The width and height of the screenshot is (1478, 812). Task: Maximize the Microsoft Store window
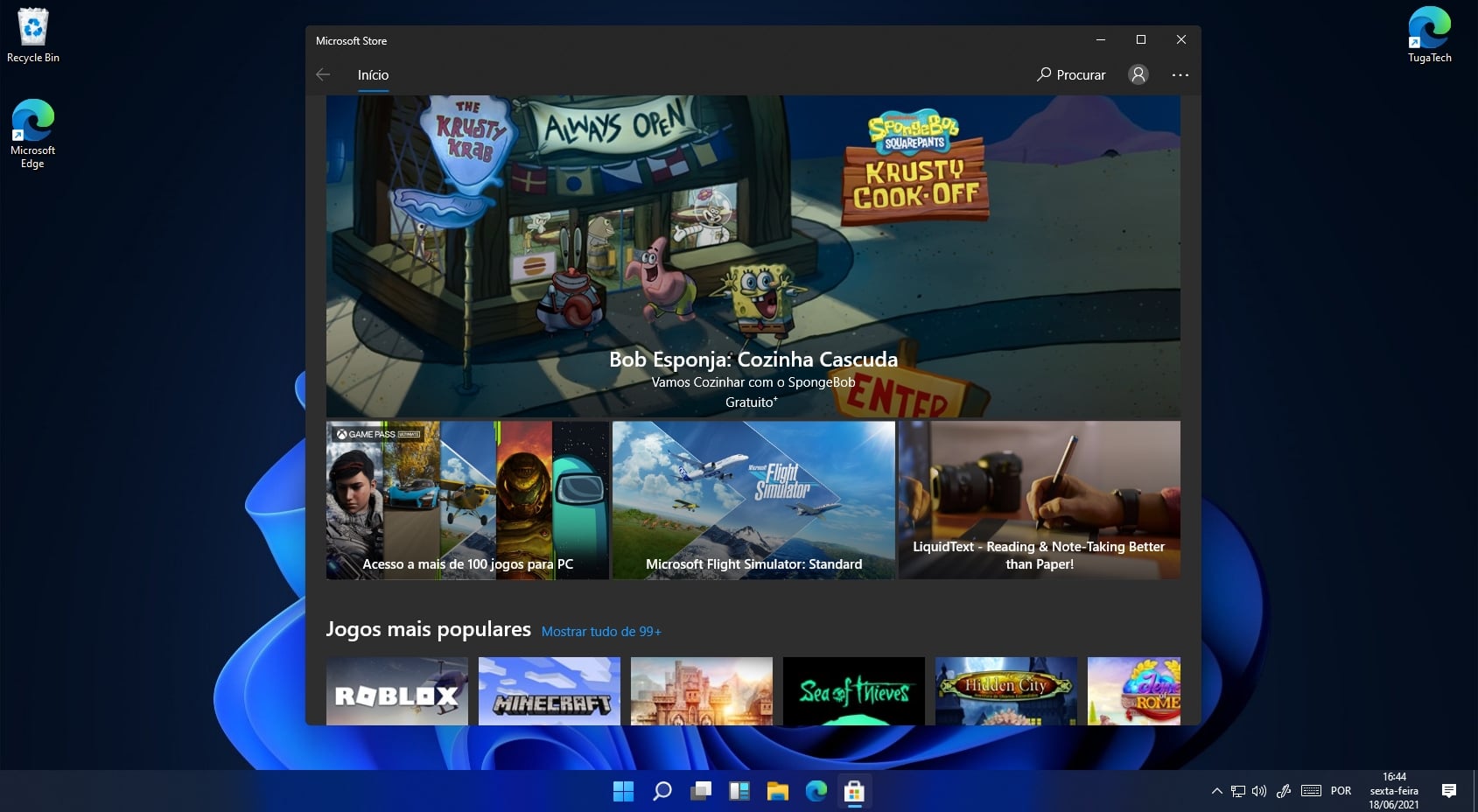pyautogui.click(x=1141, y=39)
